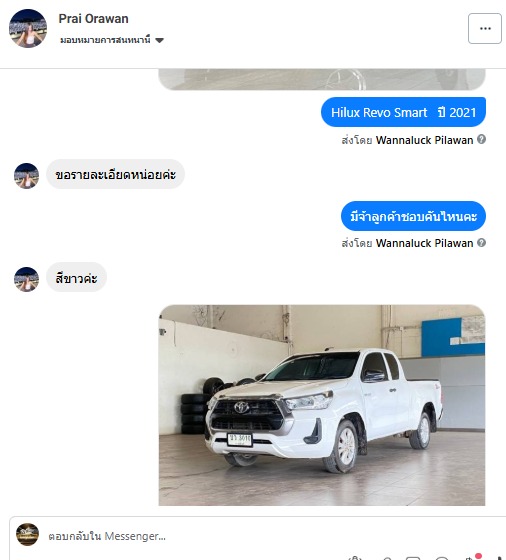Viewport: 506px width, 560px height.
Task: Click avatar beside ขอรายละเอียดหน่อยค่ะ message
Action: coord(26,176)
